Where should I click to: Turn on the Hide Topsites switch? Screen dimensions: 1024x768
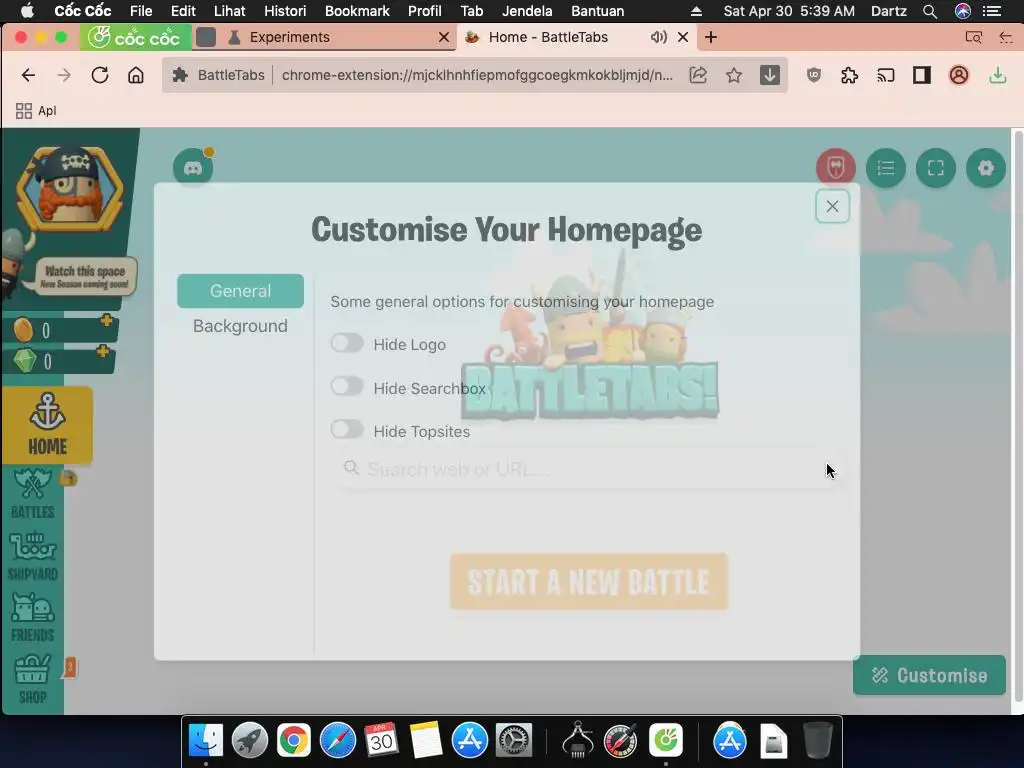347,430
